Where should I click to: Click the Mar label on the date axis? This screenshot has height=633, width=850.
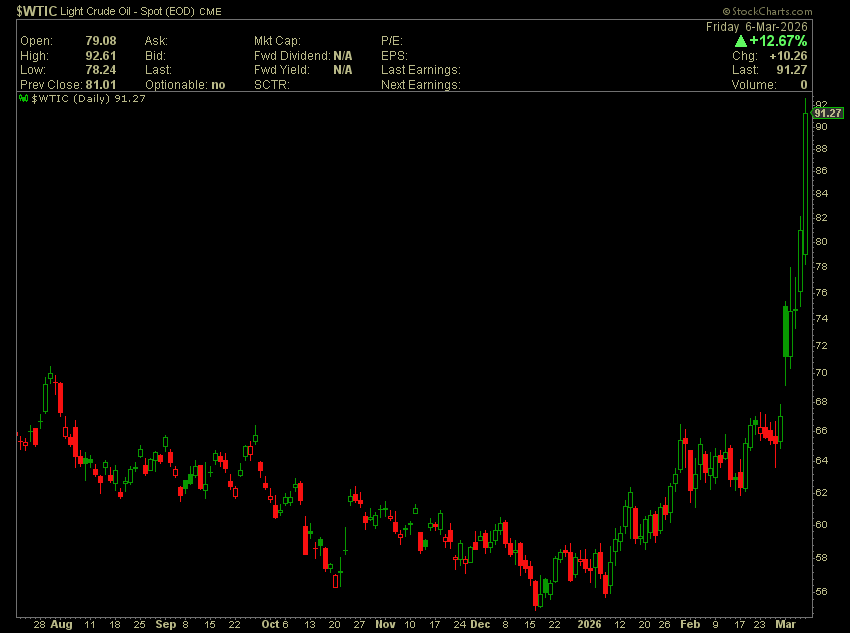click(785, 624)
